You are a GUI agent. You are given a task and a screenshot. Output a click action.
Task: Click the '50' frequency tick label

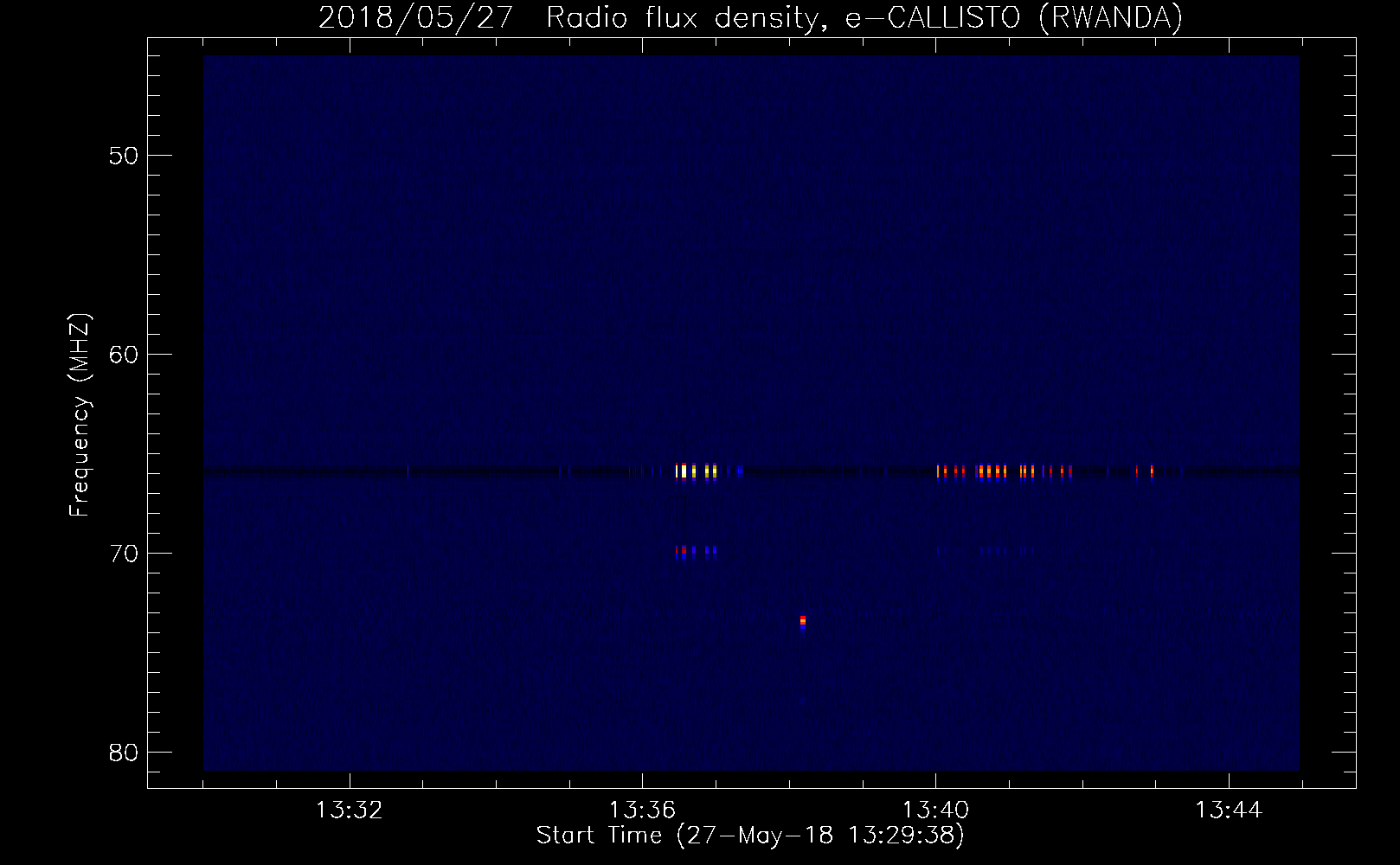(124, 156)
